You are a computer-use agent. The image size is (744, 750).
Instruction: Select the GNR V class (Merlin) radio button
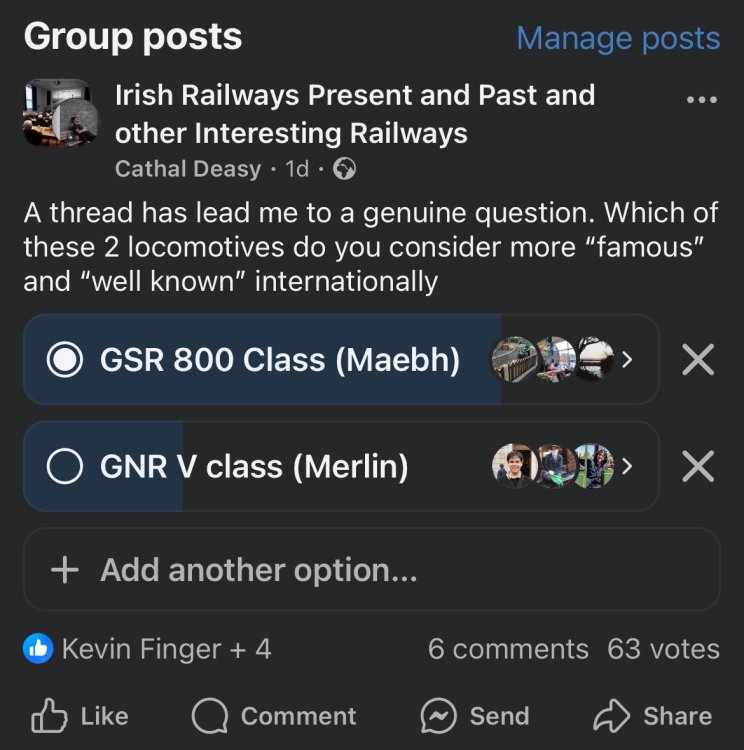pyautogui.click(x=65, y=467)
